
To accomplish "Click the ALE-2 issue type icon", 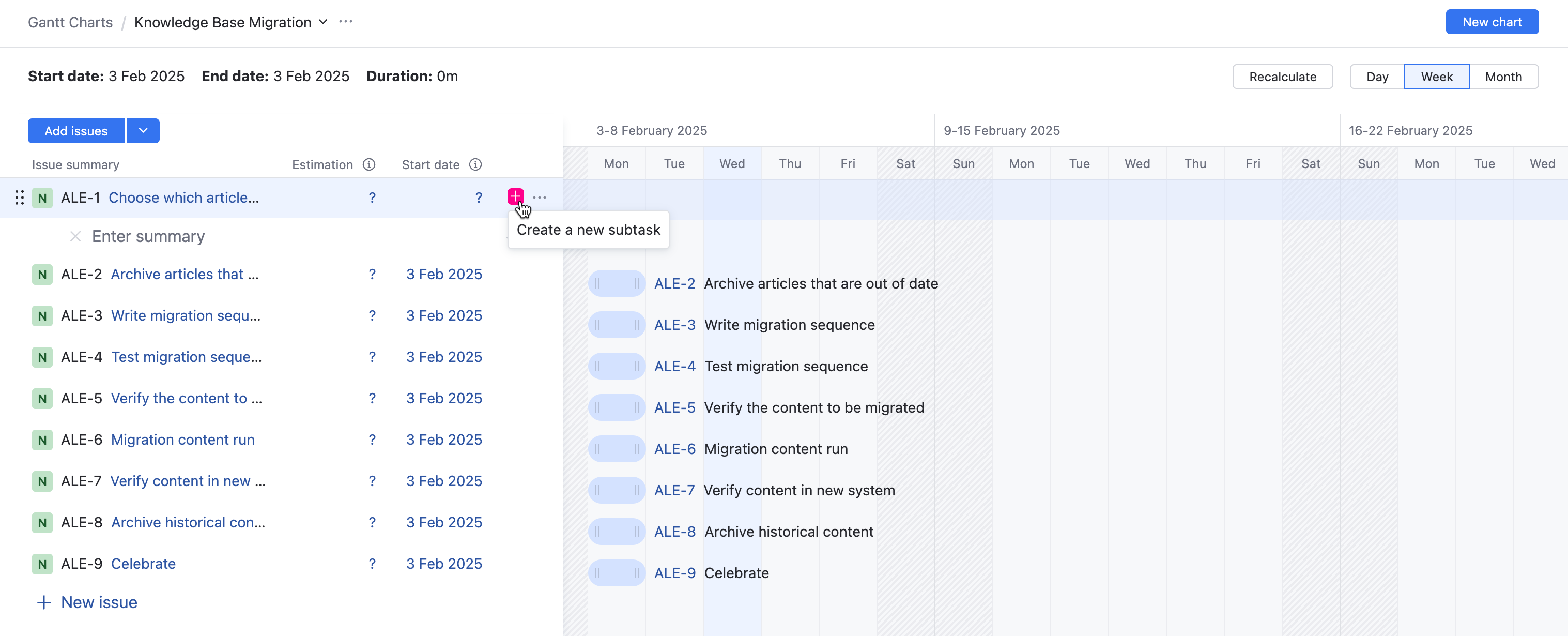I will (x=42, y=275).
